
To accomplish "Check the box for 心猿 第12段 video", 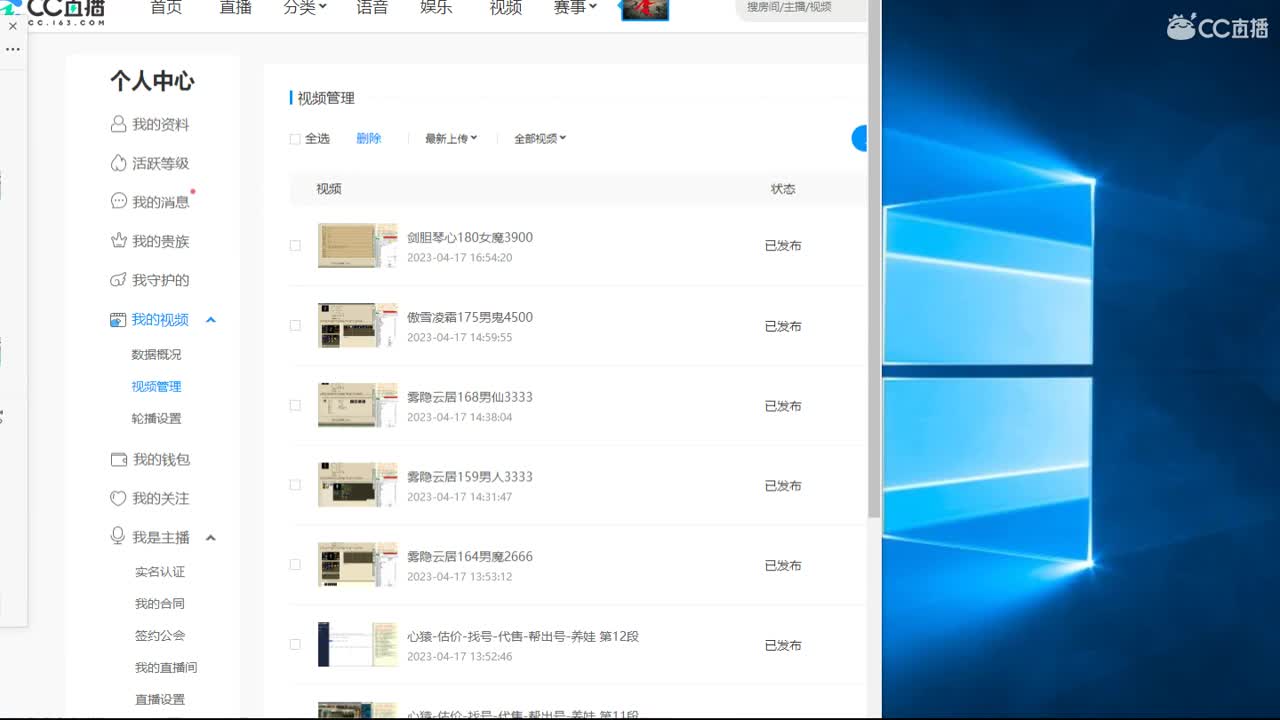I will [295, 645].
